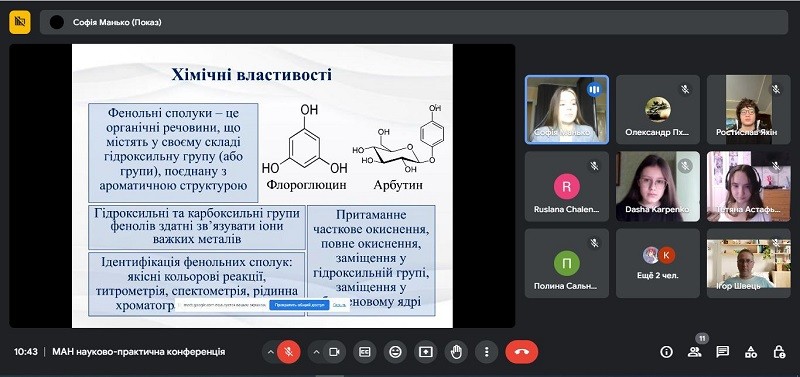Turn on closed captions
The height and width of the screenshot is (377, 800).
coord(365,352)
